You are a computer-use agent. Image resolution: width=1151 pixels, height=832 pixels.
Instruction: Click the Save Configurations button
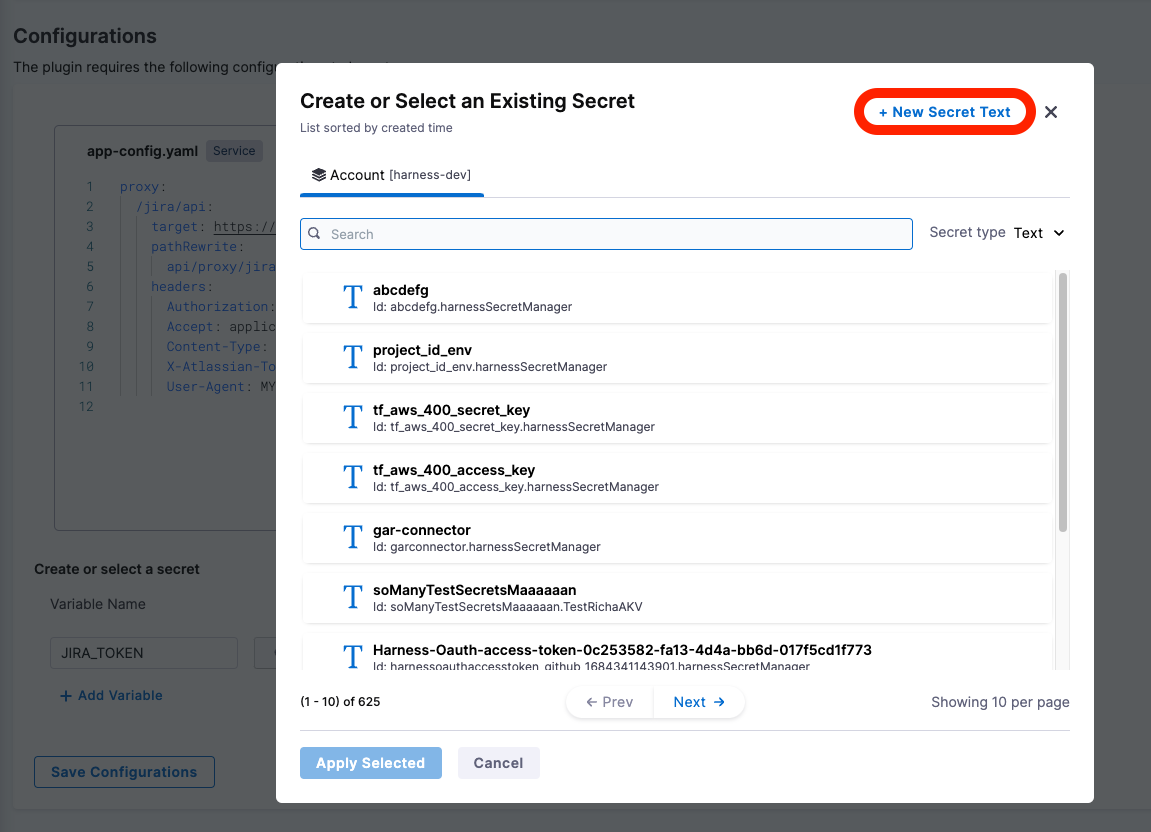(124, 772)
